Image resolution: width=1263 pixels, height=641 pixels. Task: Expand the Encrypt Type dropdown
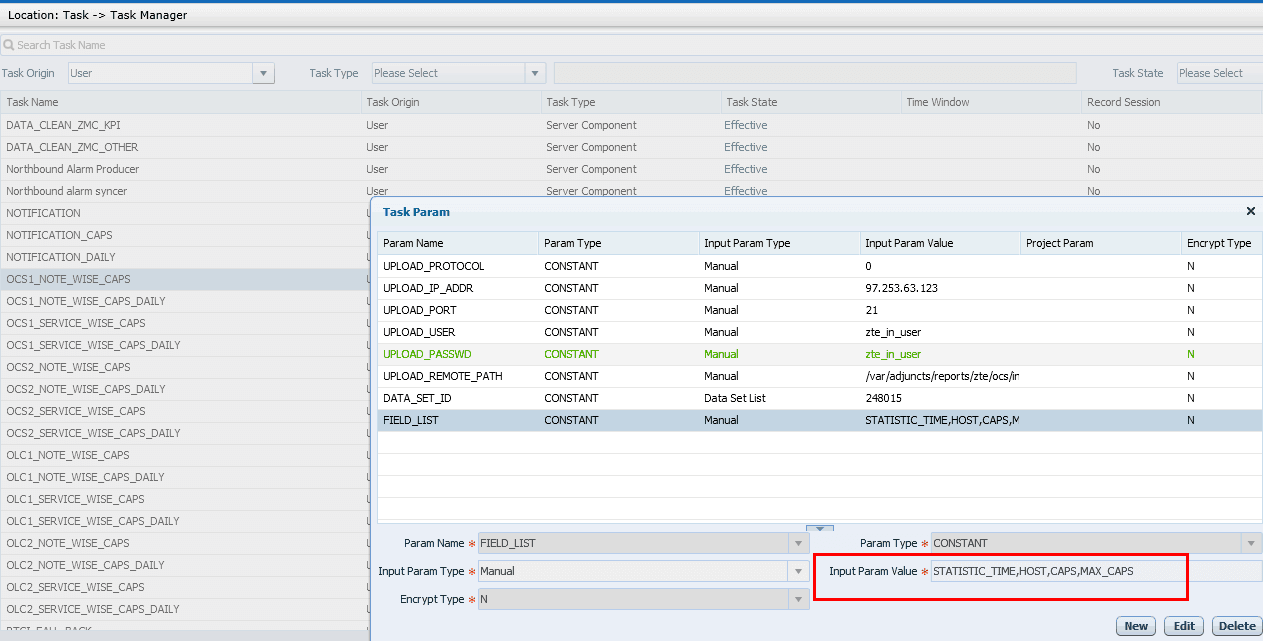[x=798, y=599]
